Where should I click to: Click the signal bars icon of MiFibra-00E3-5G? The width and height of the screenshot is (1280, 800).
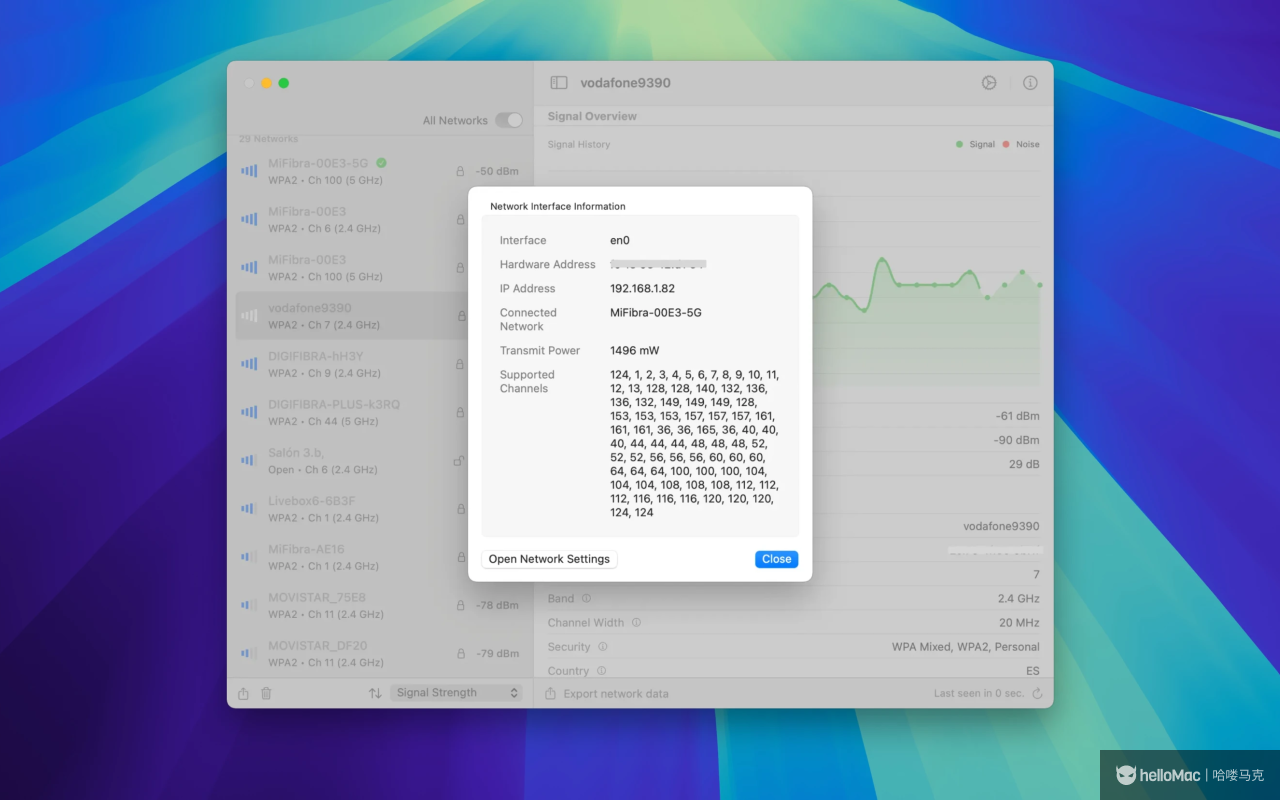click(249, 171)
